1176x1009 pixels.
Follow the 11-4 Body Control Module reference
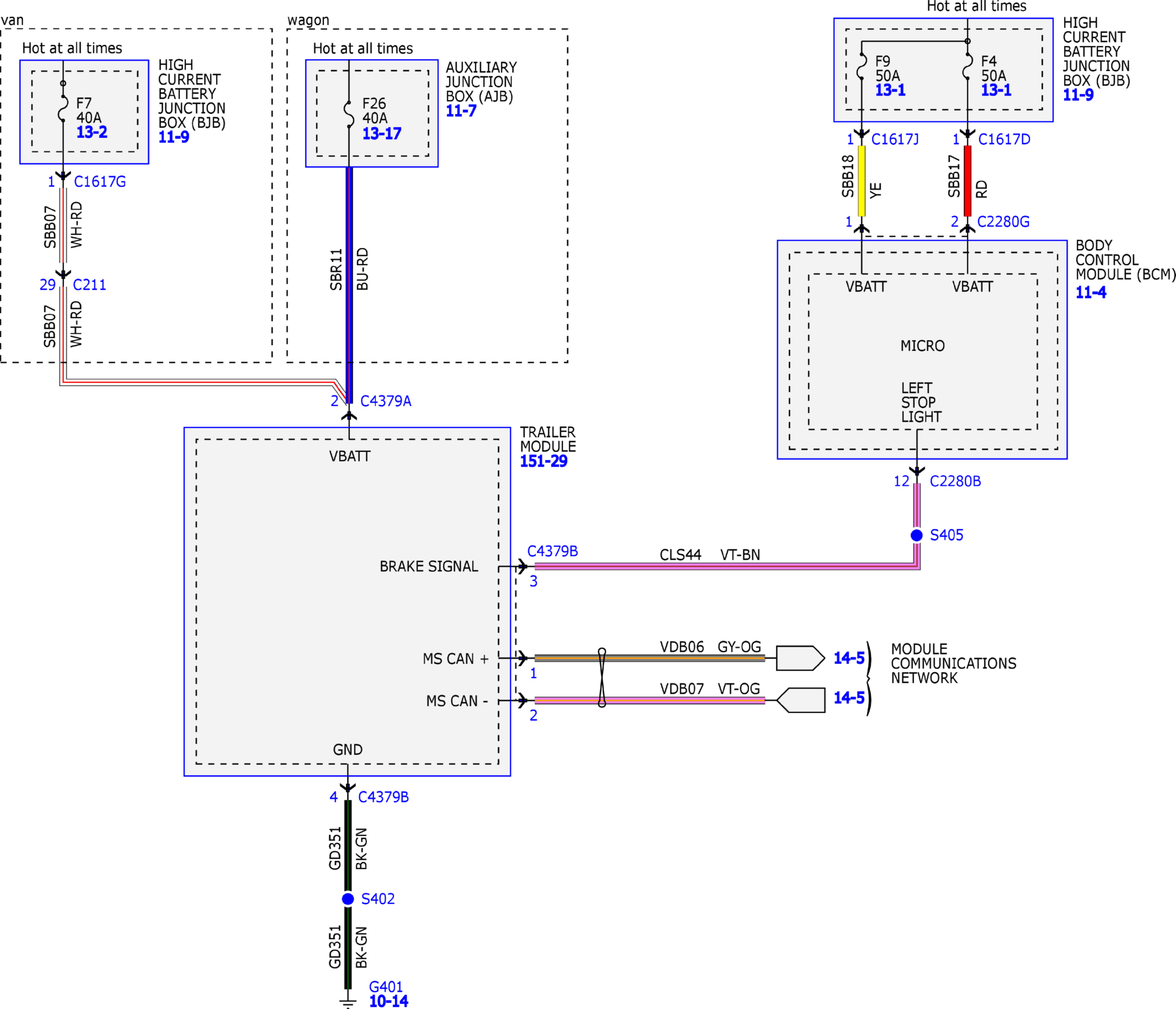1091,292
